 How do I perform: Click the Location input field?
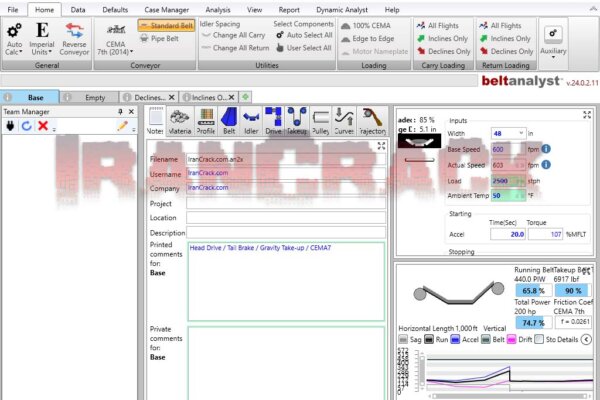click(285, 217)
